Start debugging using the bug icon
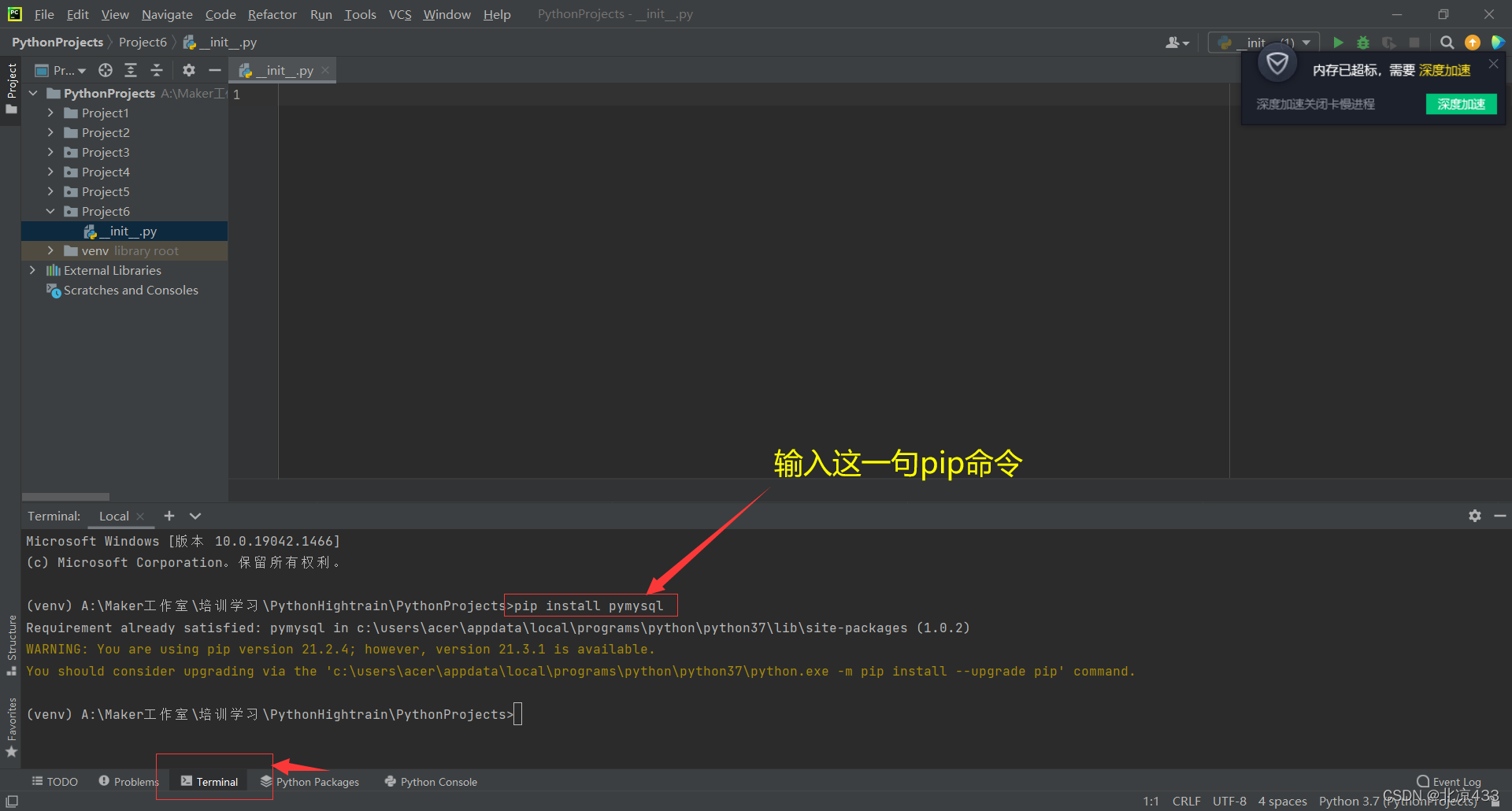 1363,42
